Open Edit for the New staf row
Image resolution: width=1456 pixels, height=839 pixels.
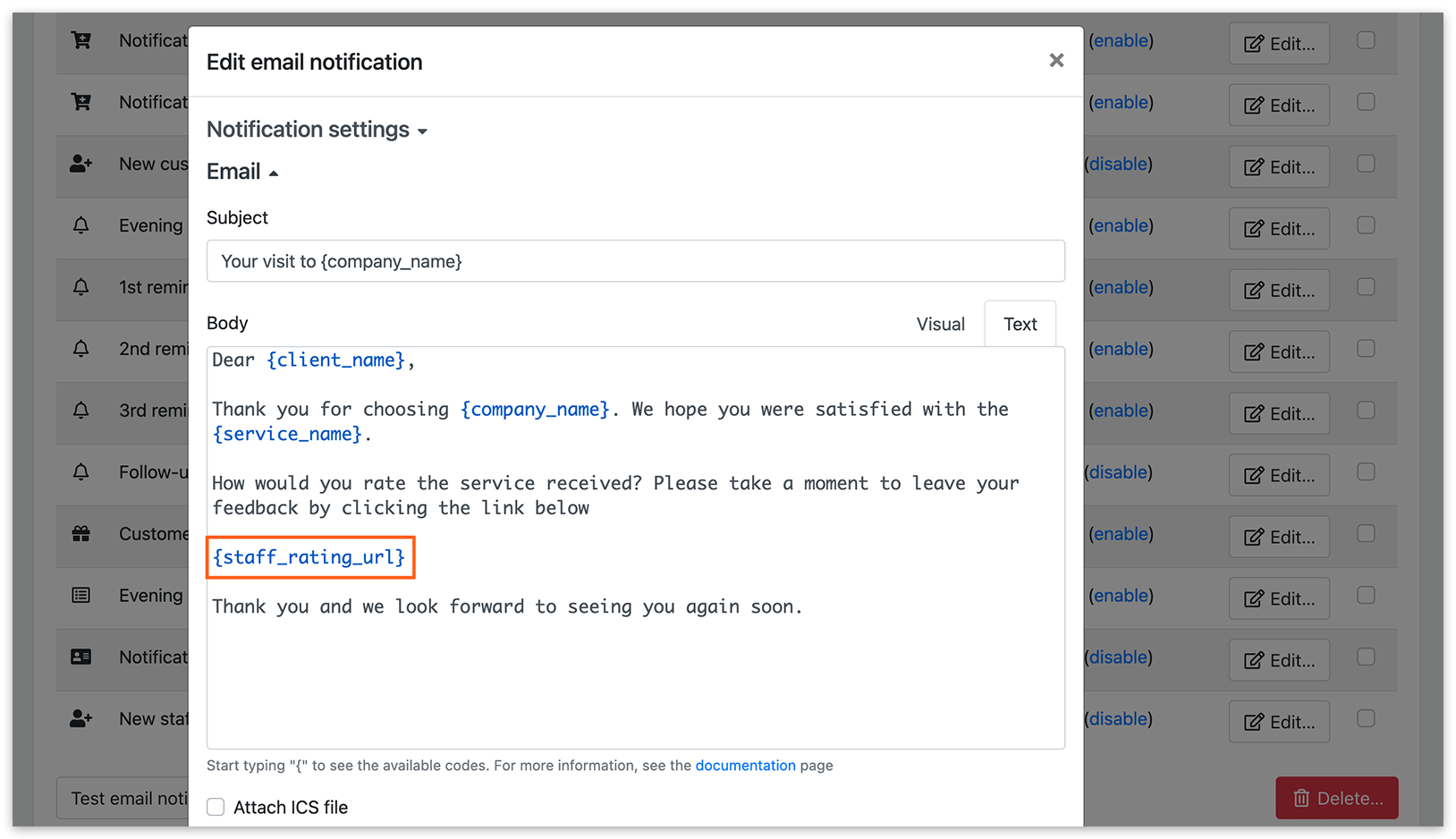pos(1279,723)
